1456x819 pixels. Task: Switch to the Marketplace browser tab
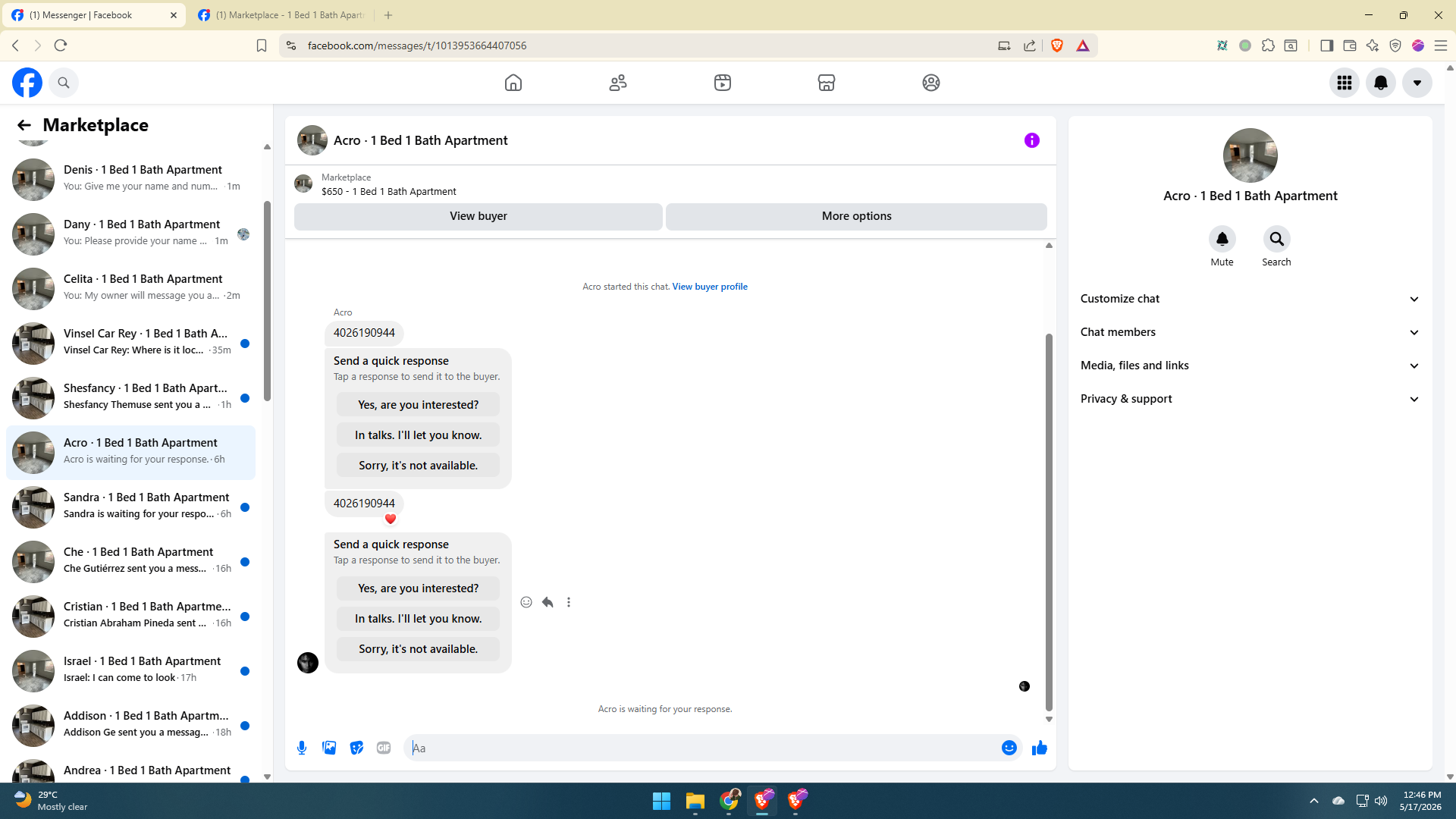(x=281, y=15)
